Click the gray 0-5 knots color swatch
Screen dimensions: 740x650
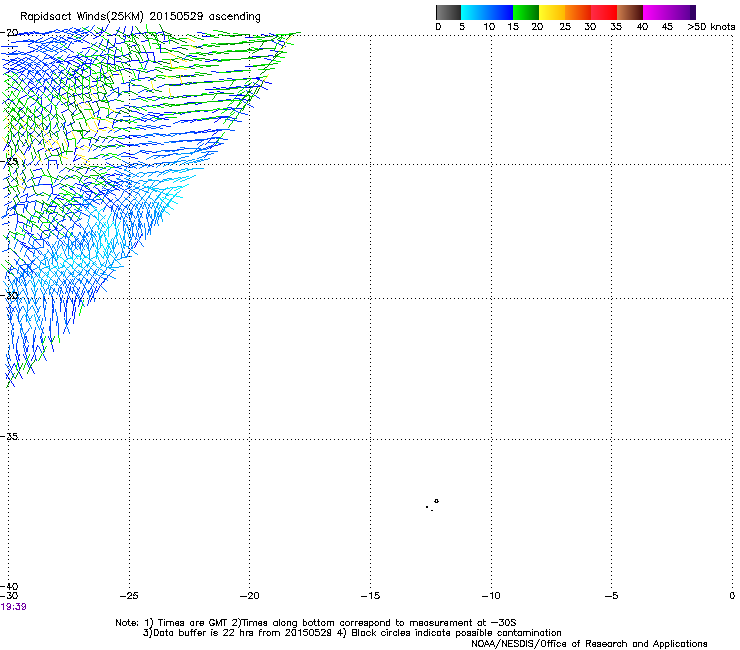(x=448, y=12)
